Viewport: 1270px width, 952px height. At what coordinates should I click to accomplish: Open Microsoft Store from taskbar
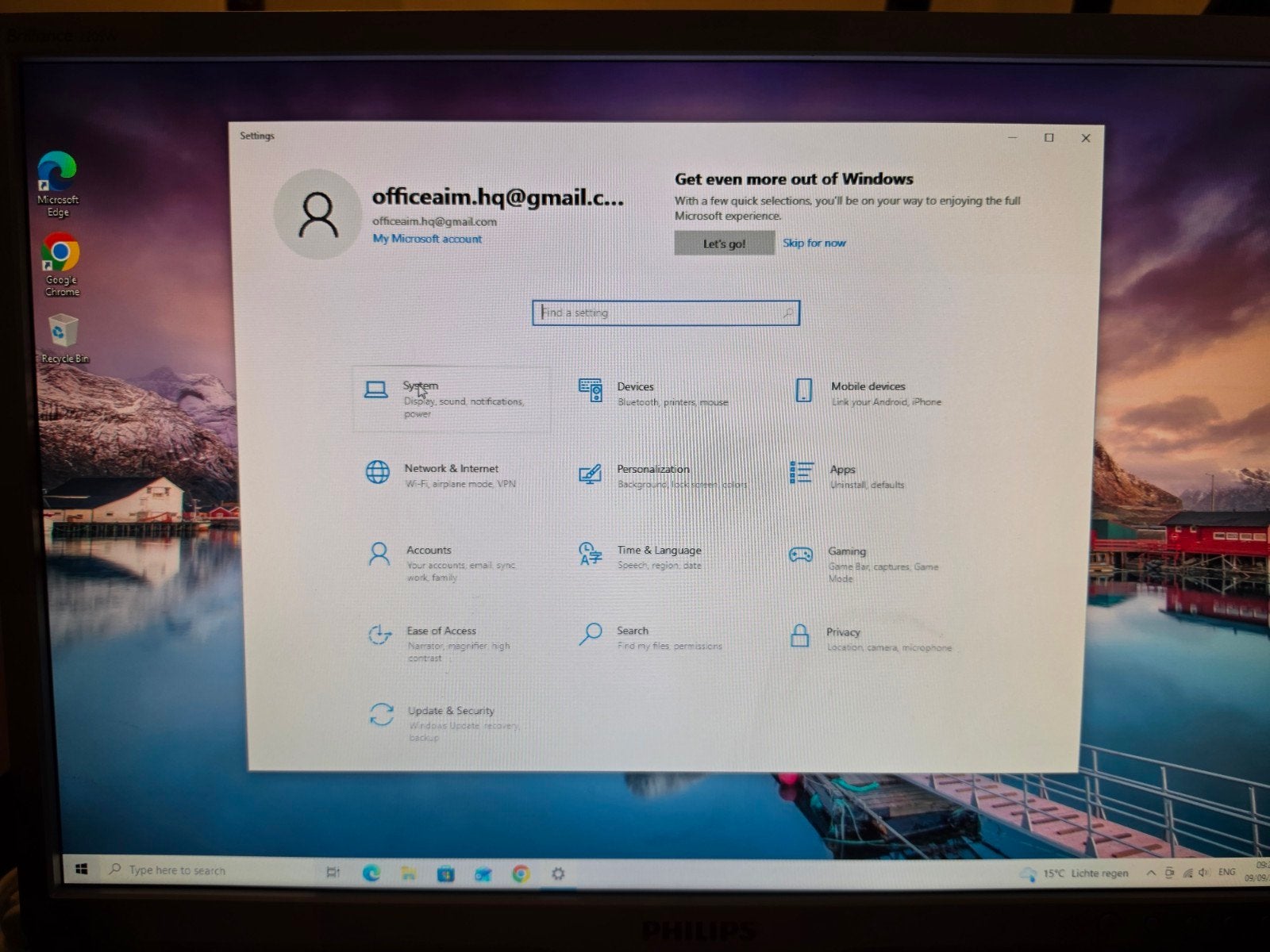pyautogui.click(x=445, y=874)
